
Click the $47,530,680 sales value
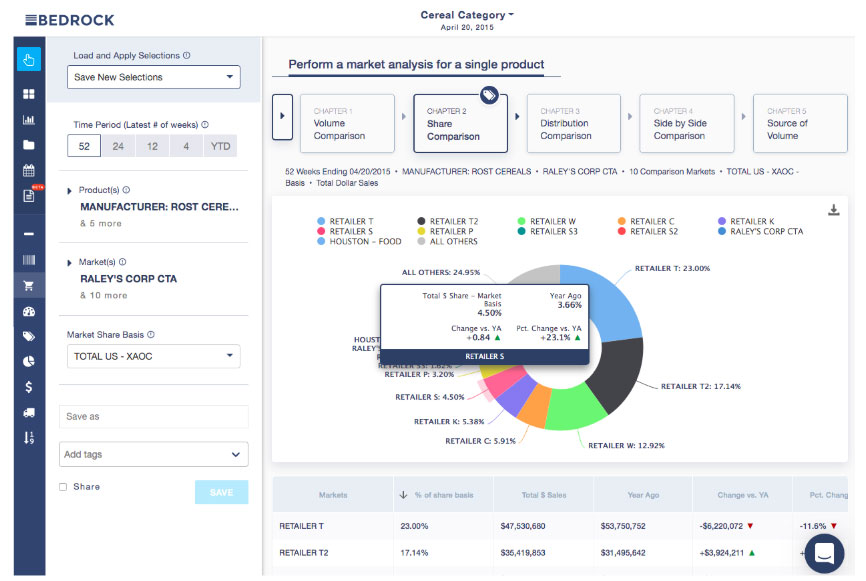coord(523,526)
